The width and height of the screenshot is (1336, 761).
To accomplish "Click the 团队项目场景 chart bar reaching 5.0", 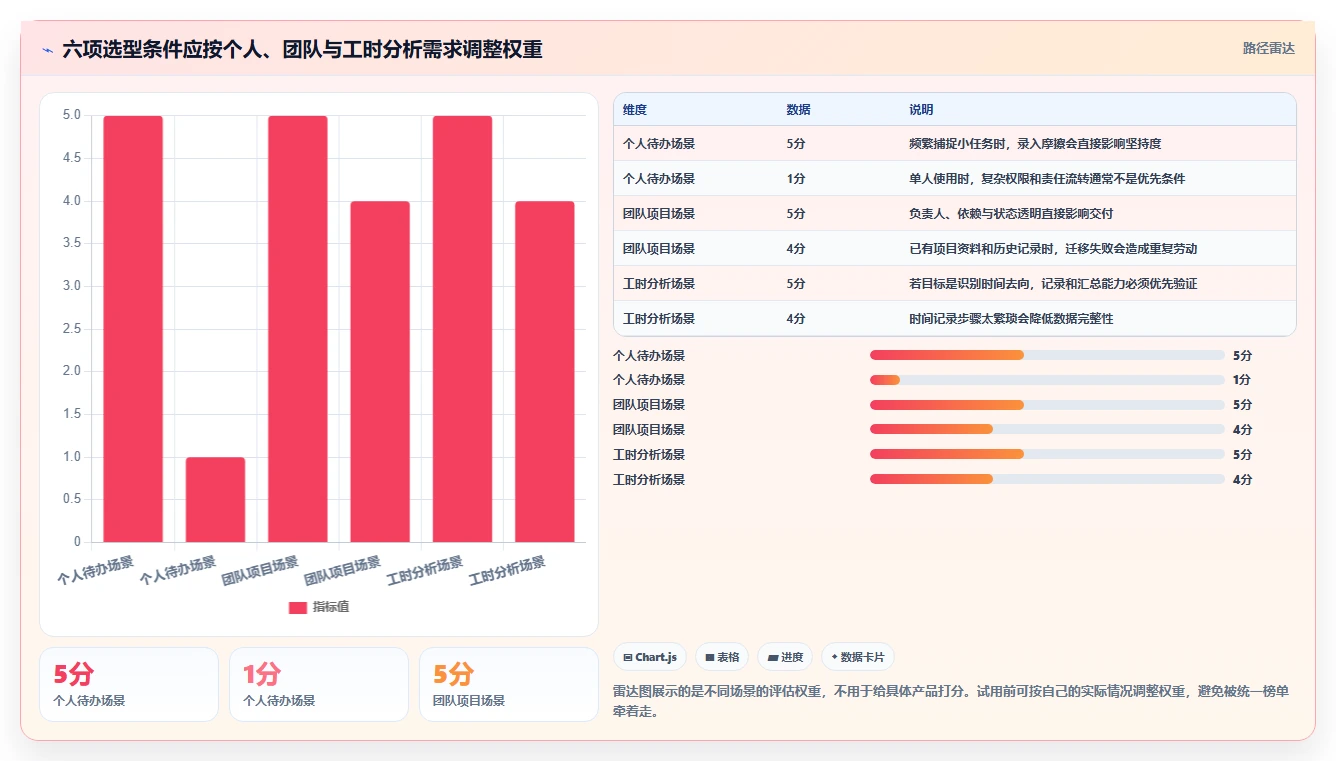I will (x=298, y=329).
